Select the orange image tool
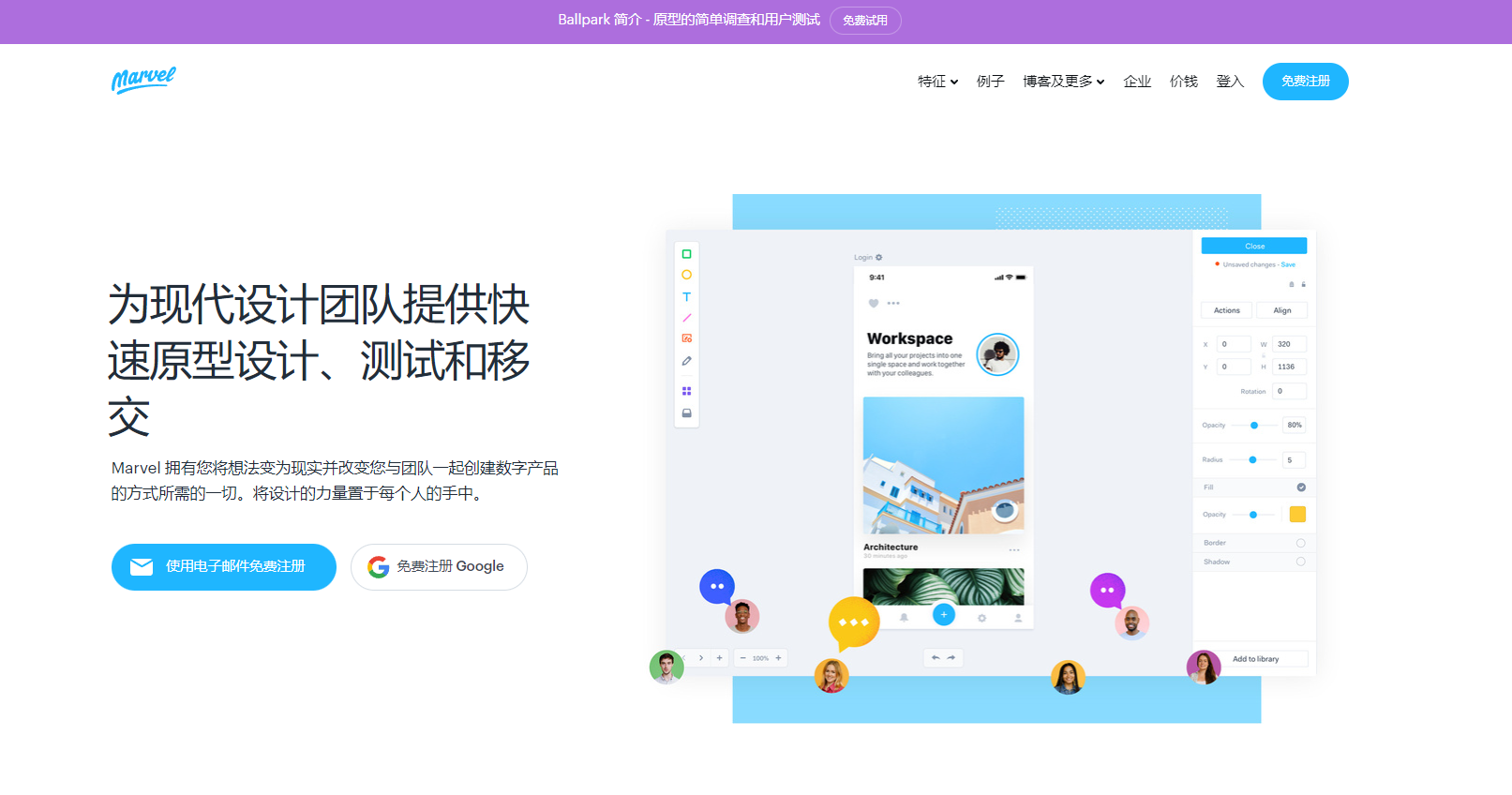 686,338
